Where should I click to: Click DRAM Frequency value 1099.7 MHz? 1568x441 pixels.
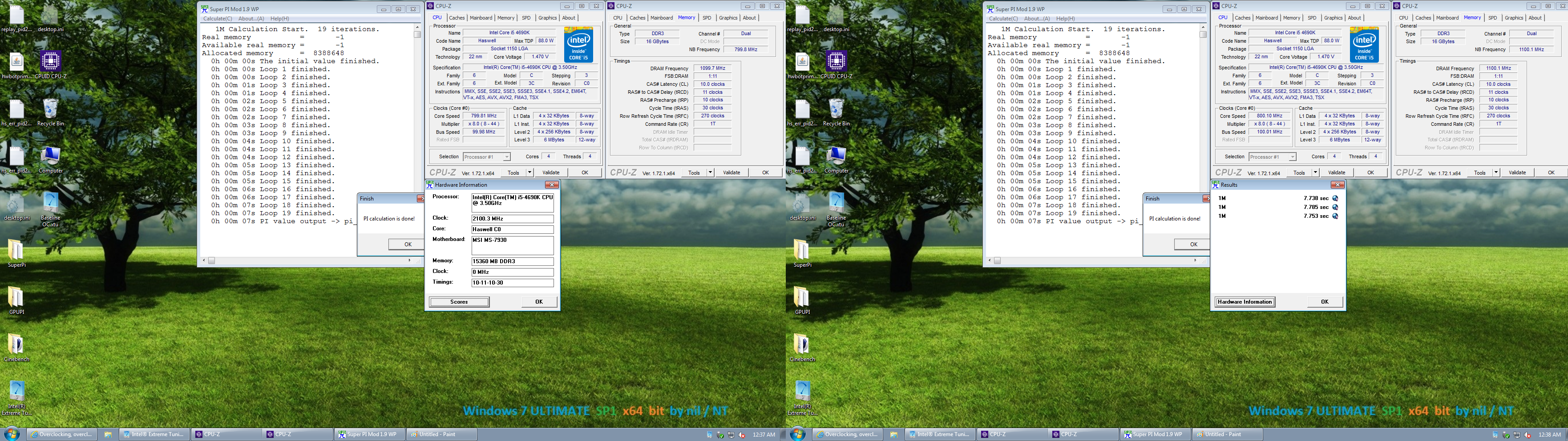[712, 69]
